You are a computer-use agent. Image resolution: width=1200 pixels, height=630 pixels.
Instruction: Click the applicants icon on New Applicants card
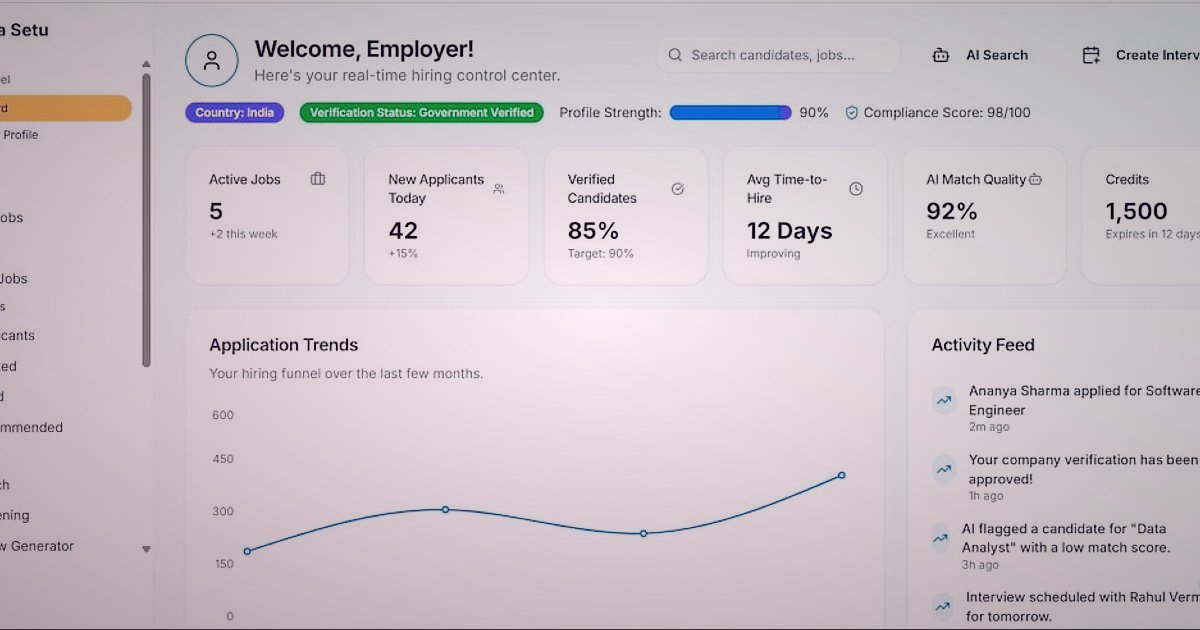click(498, 188)
